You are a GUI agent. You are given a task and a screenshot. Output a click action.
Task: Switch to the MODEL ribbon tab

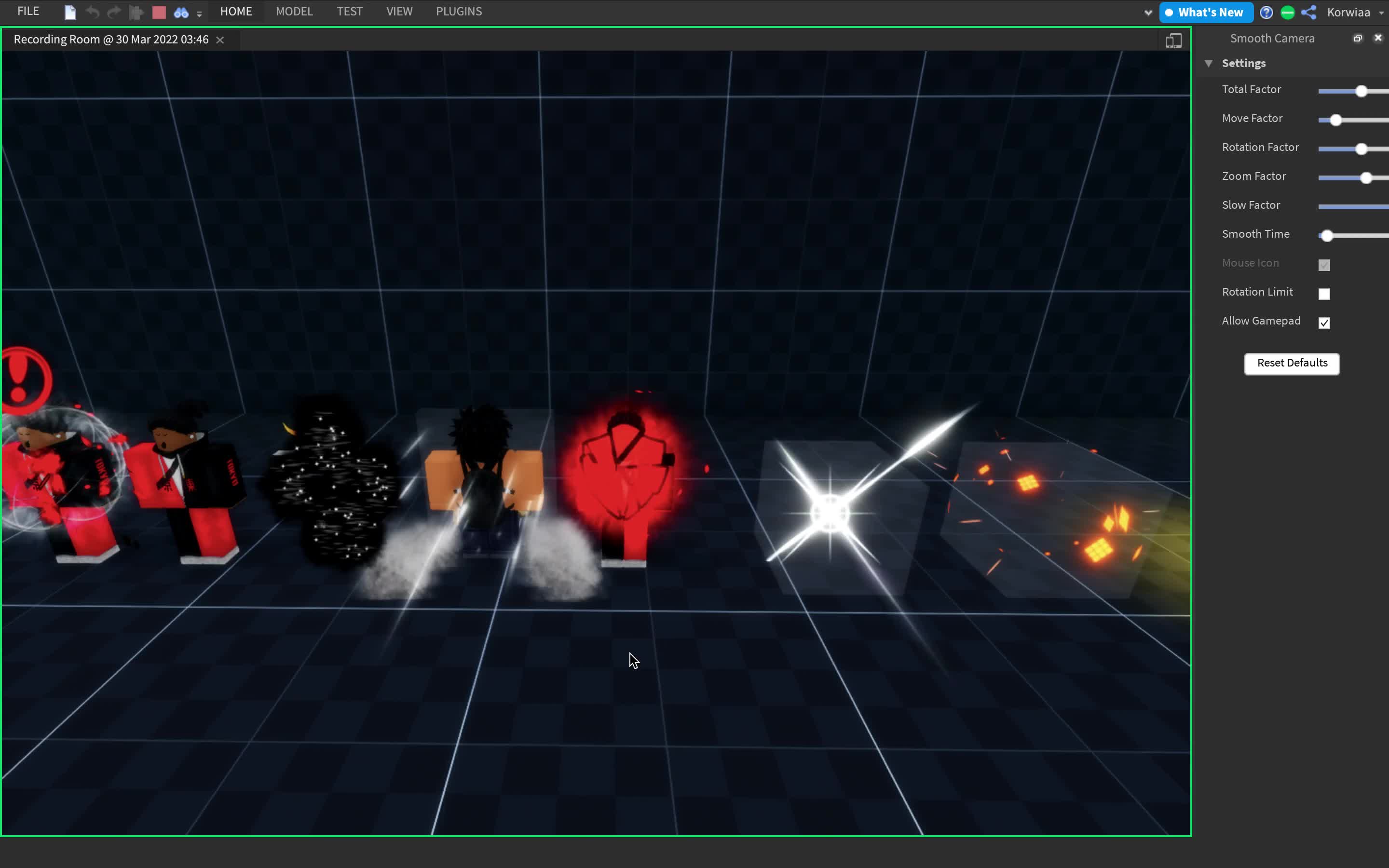point(294,12)
